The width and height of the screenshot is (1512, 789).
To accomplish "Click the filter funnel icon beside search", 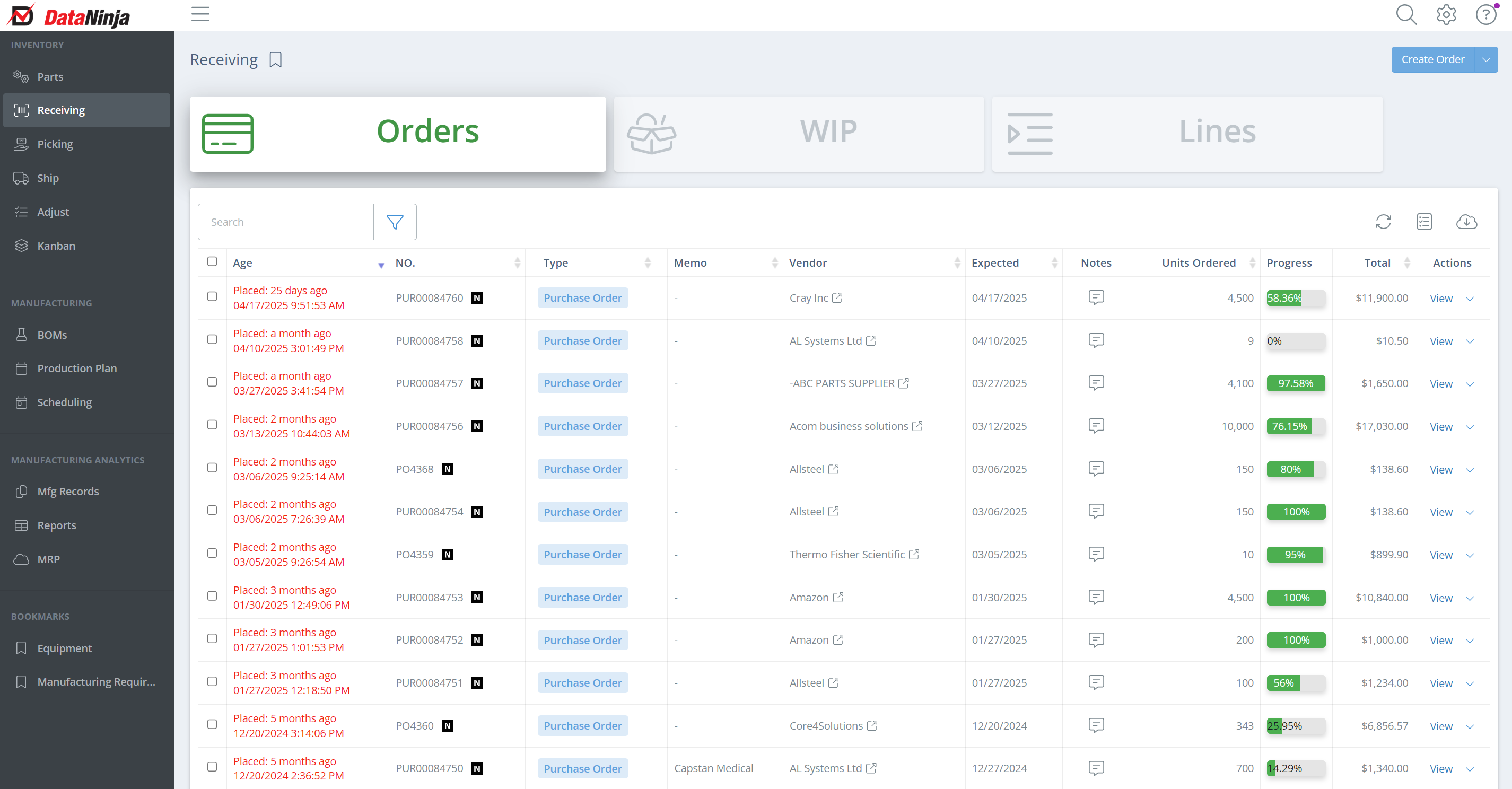I will [395, 222].
